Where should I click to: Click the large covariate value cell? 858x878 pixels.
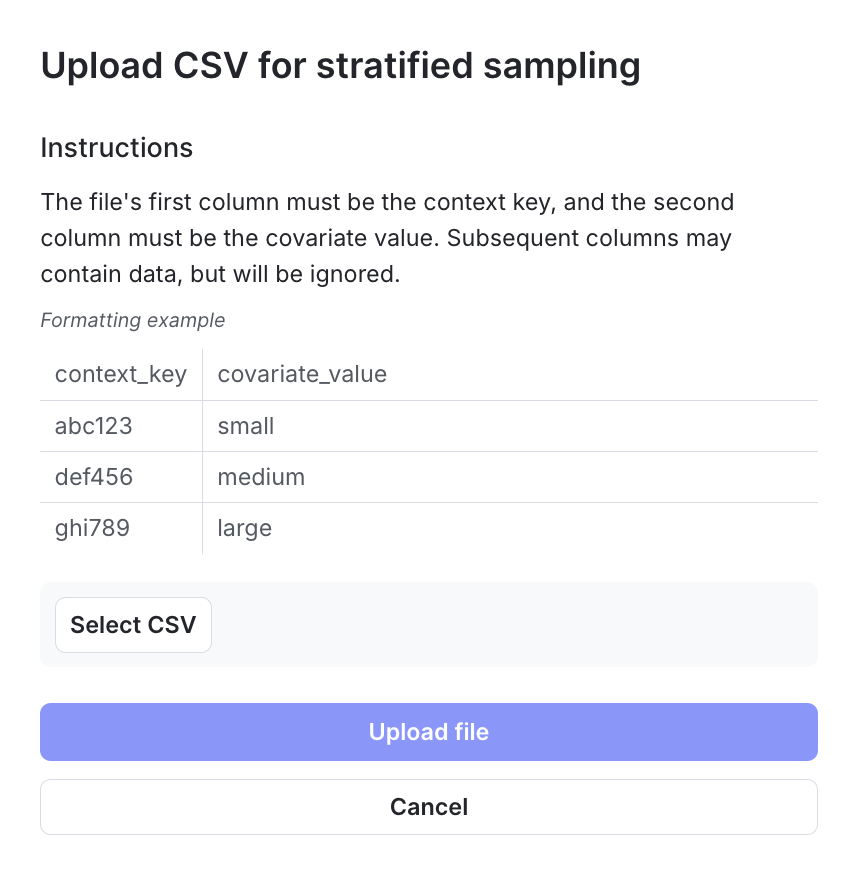(x=244, y=528)
